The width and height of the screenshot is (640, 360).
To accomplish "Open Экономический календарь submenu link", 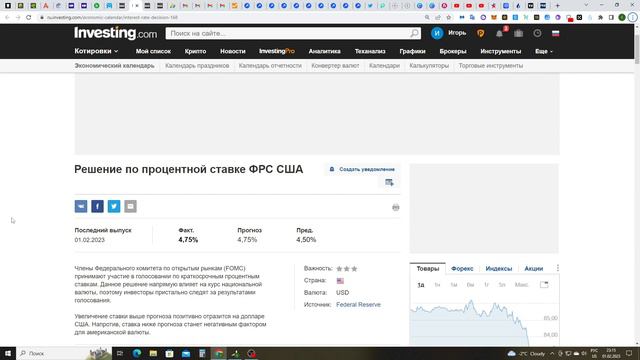I will pyautogui.click(x=114, y=66).
